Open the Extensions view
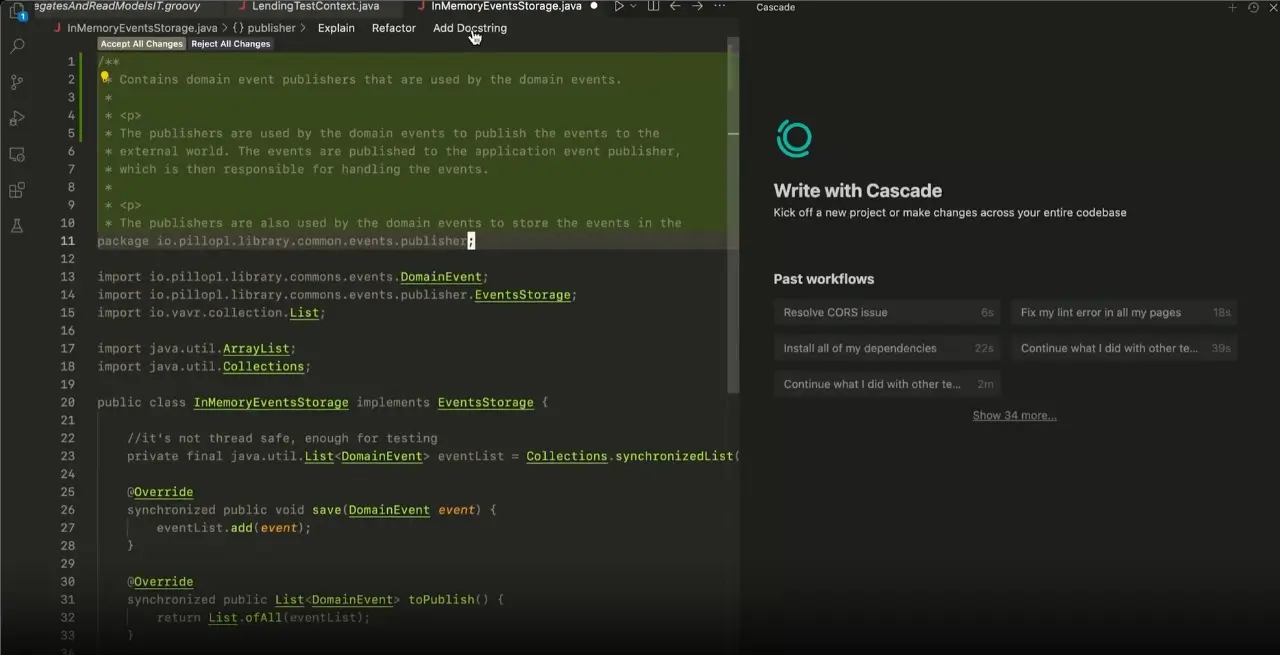Screen dimensions: 1280x655 point(17,190)
